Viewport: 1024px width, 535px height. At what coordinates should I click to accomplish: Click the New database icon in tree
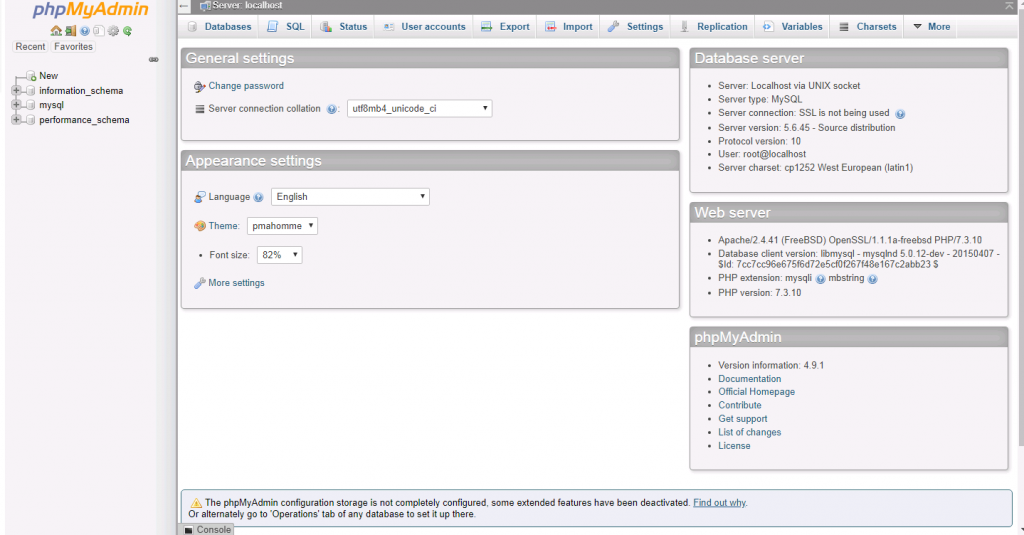31,76
